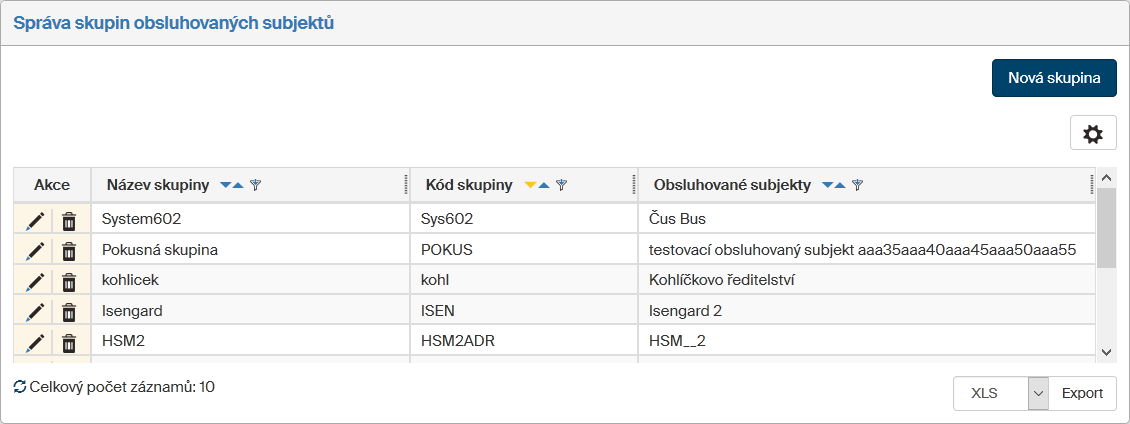Grab the Název skupiny column resize handle
Image resolution: width=1130 pixels, height=424 pixels.
(x=405, y=185)
